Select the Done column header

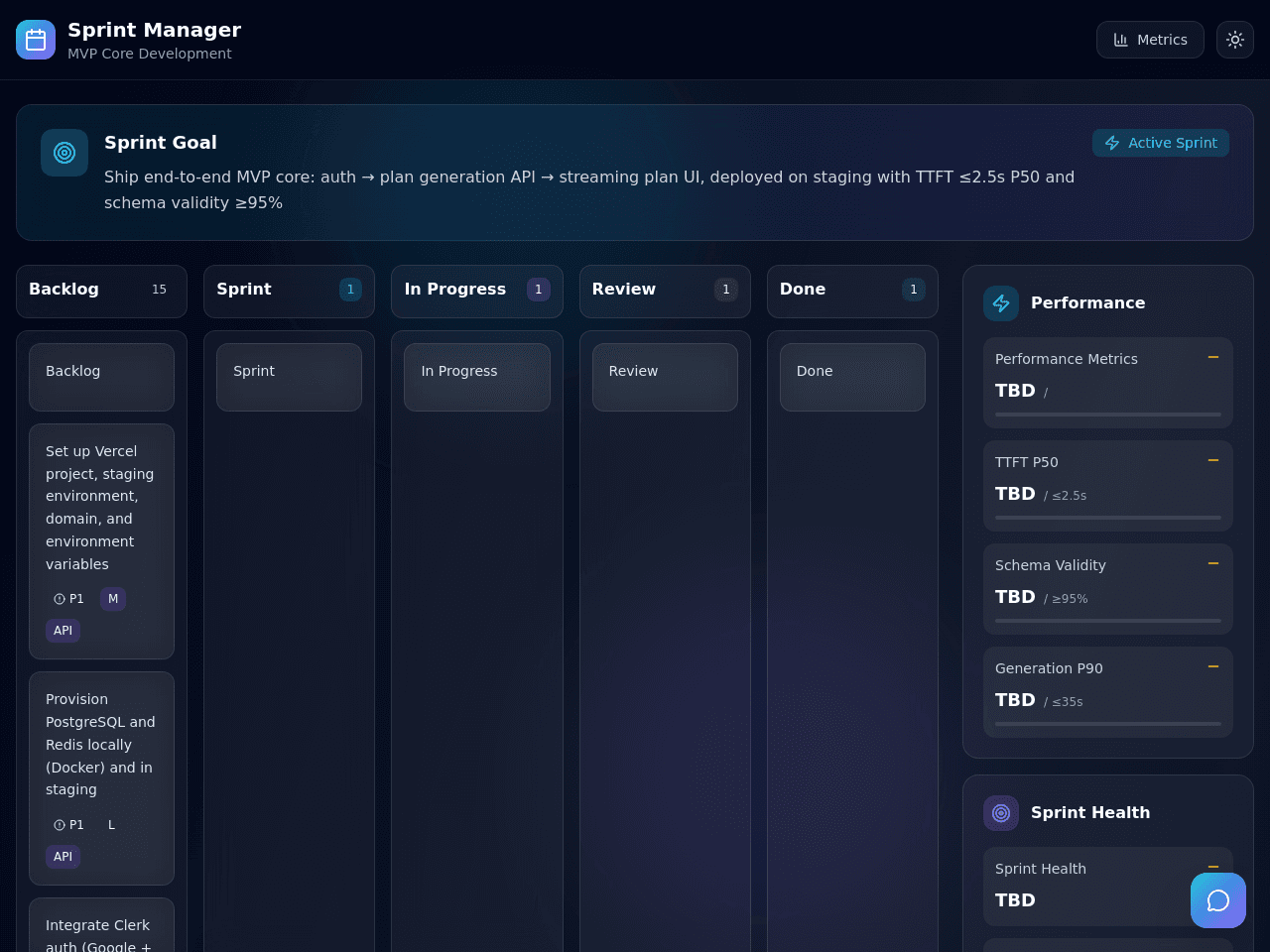852,291
